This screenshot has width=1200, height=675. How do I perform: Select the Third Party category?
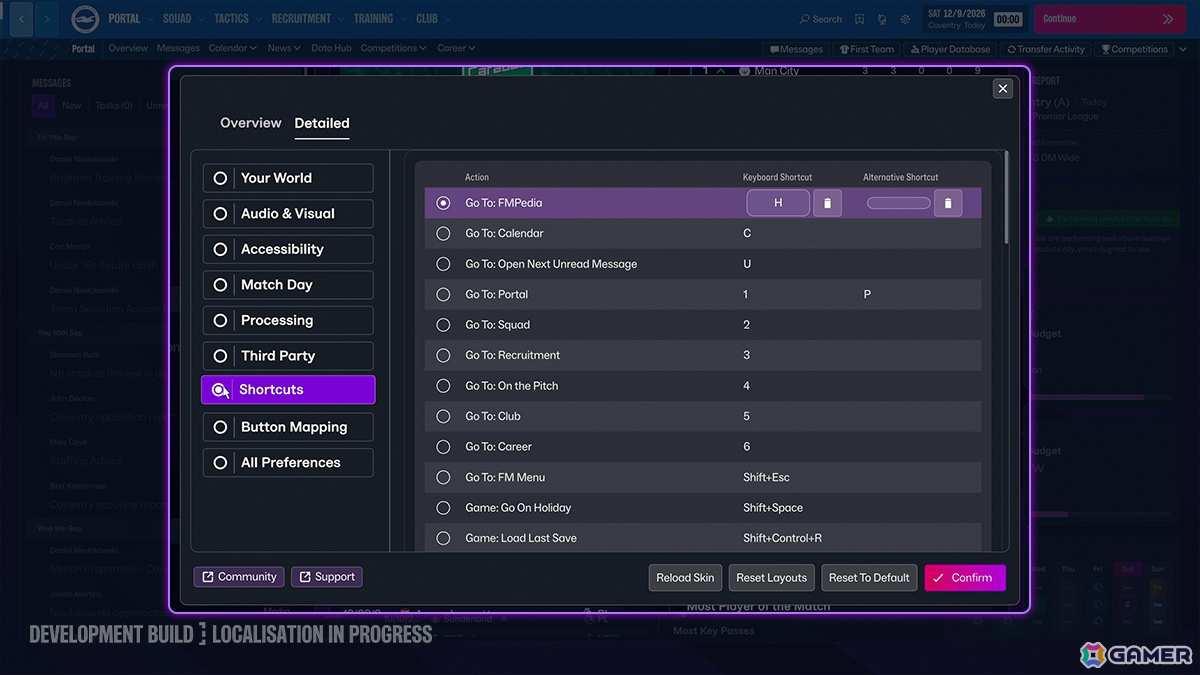(x=288, y=356)
